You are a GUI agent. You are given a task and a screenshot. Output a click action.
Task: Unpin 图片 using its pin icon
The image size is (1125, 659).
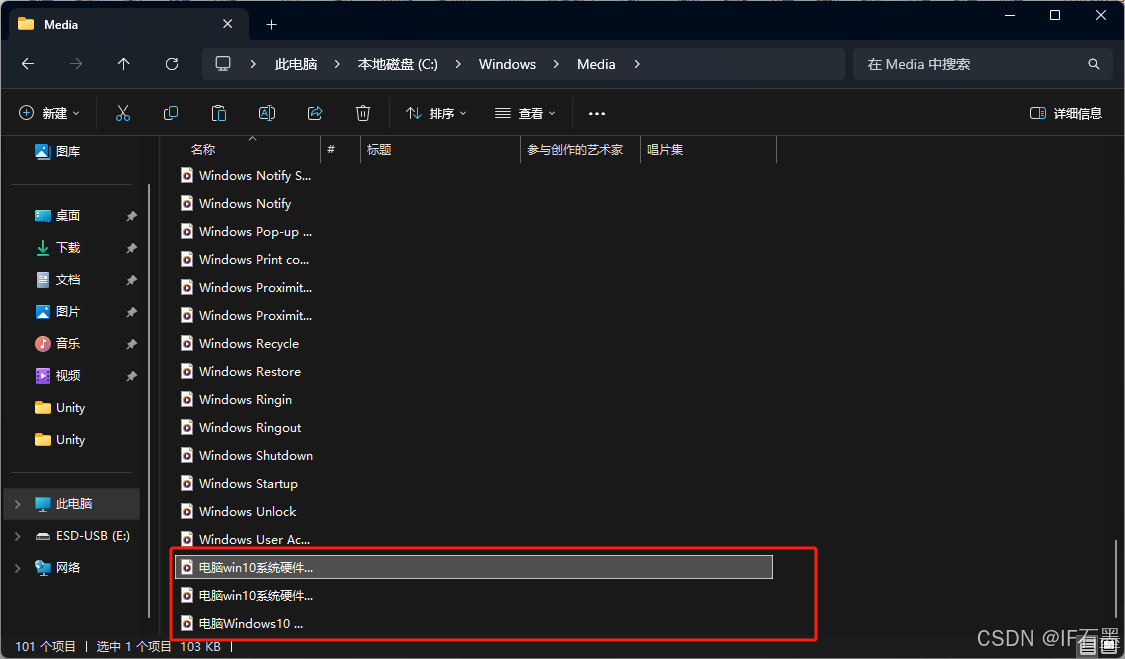coord(131,312)
